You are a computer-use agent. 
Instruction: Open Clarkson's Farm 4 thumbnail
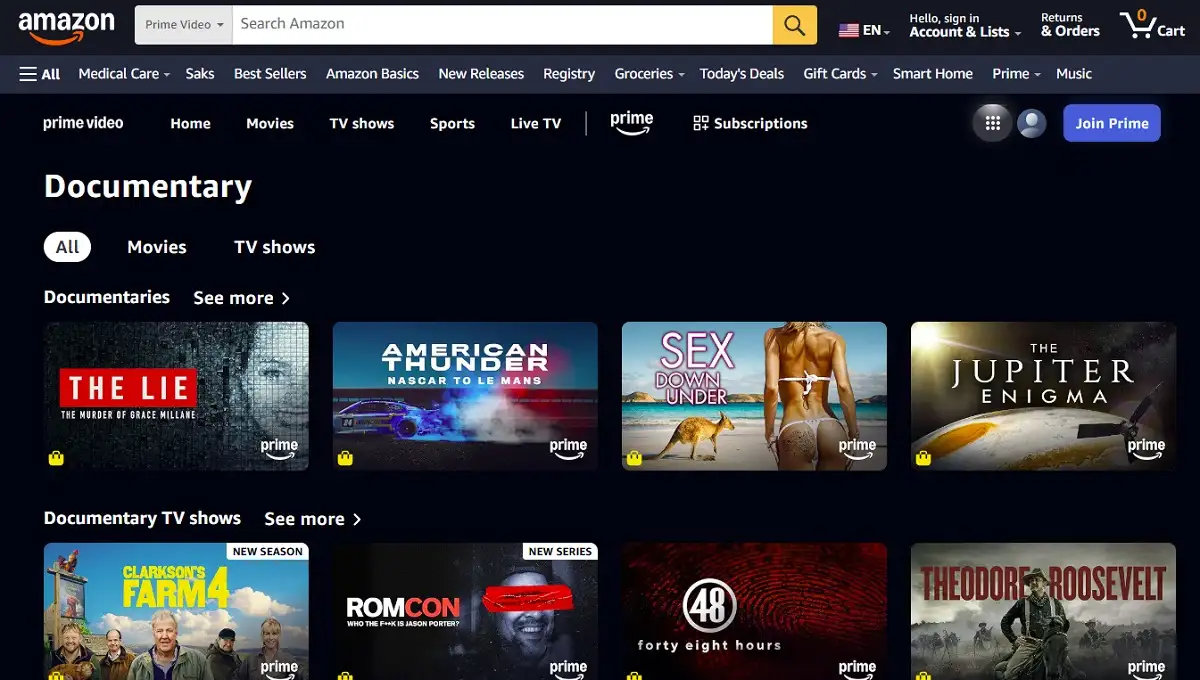coord(176,611)
